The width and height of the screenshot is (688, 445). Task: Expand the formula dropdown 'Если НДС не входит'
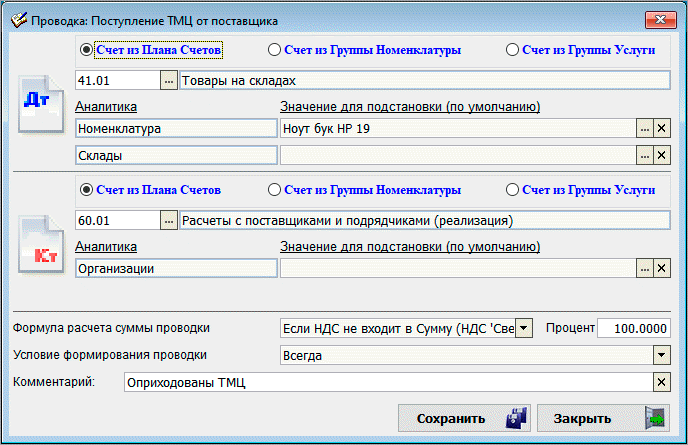(524, 328)
